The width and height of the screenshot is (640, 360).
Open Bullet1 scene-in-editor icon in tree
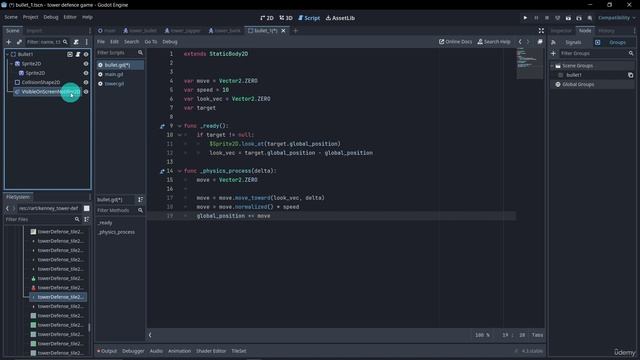pyautogui.click(x=70, y=54)
